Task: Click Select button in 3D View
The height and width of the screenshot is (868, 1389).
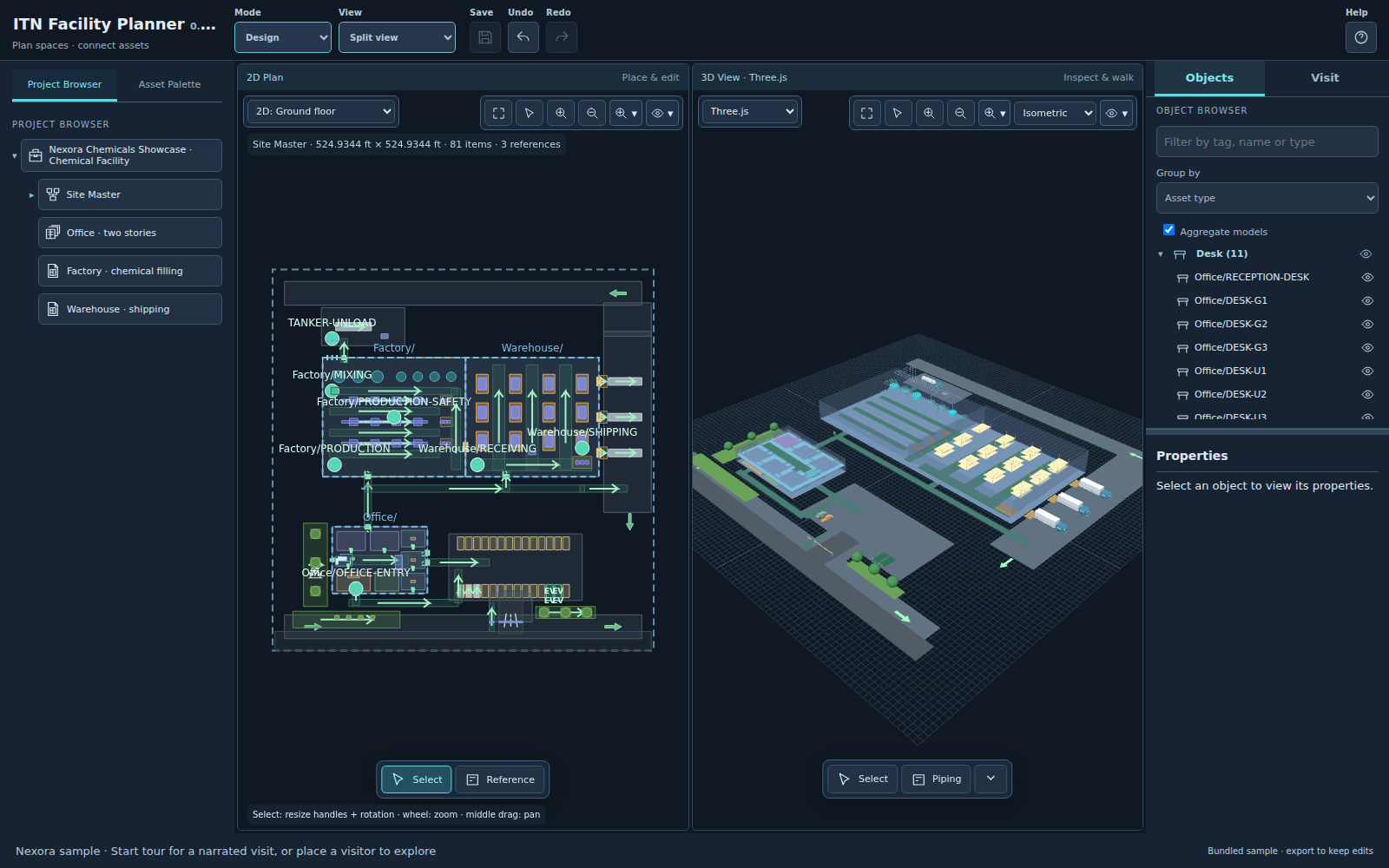Action: pos(863,779)
